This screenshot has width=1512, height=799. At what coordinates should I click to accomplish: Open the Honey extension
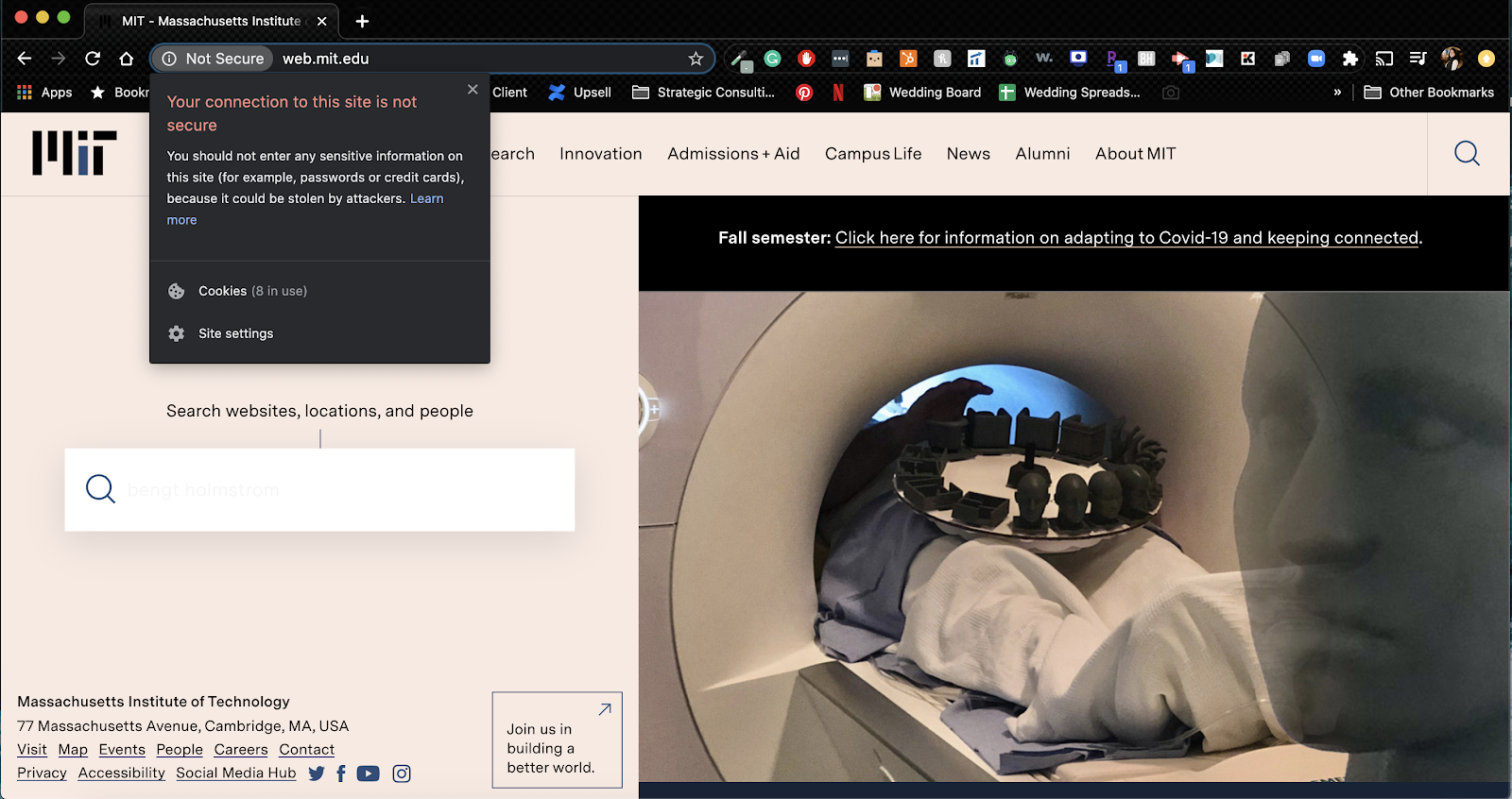[x=942, y=59]
